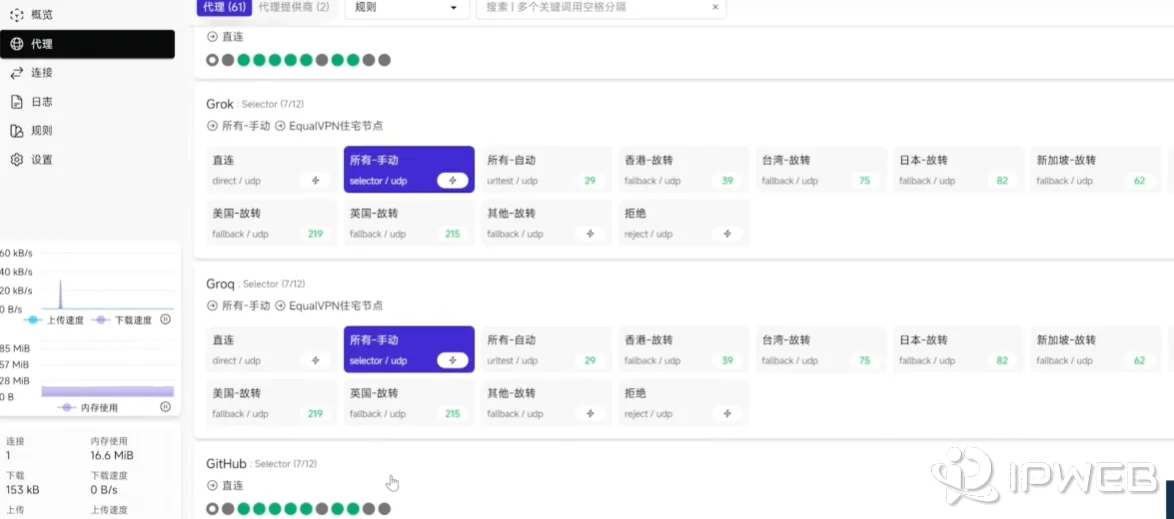Toggle 上传速度 series in chart legend
The height and width of the screenshot is (519, 1174).
pos(54,320)
